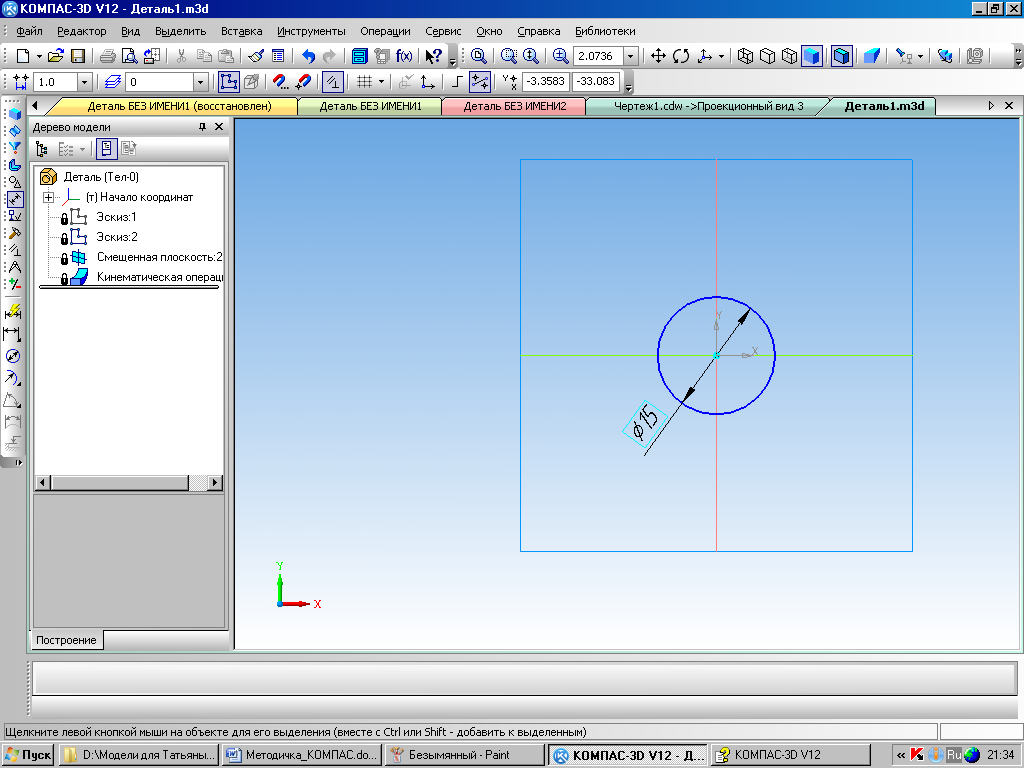Click the model tree horizontal scrollbar
This screenshot has width=1024, height=768.
(120, 483)
